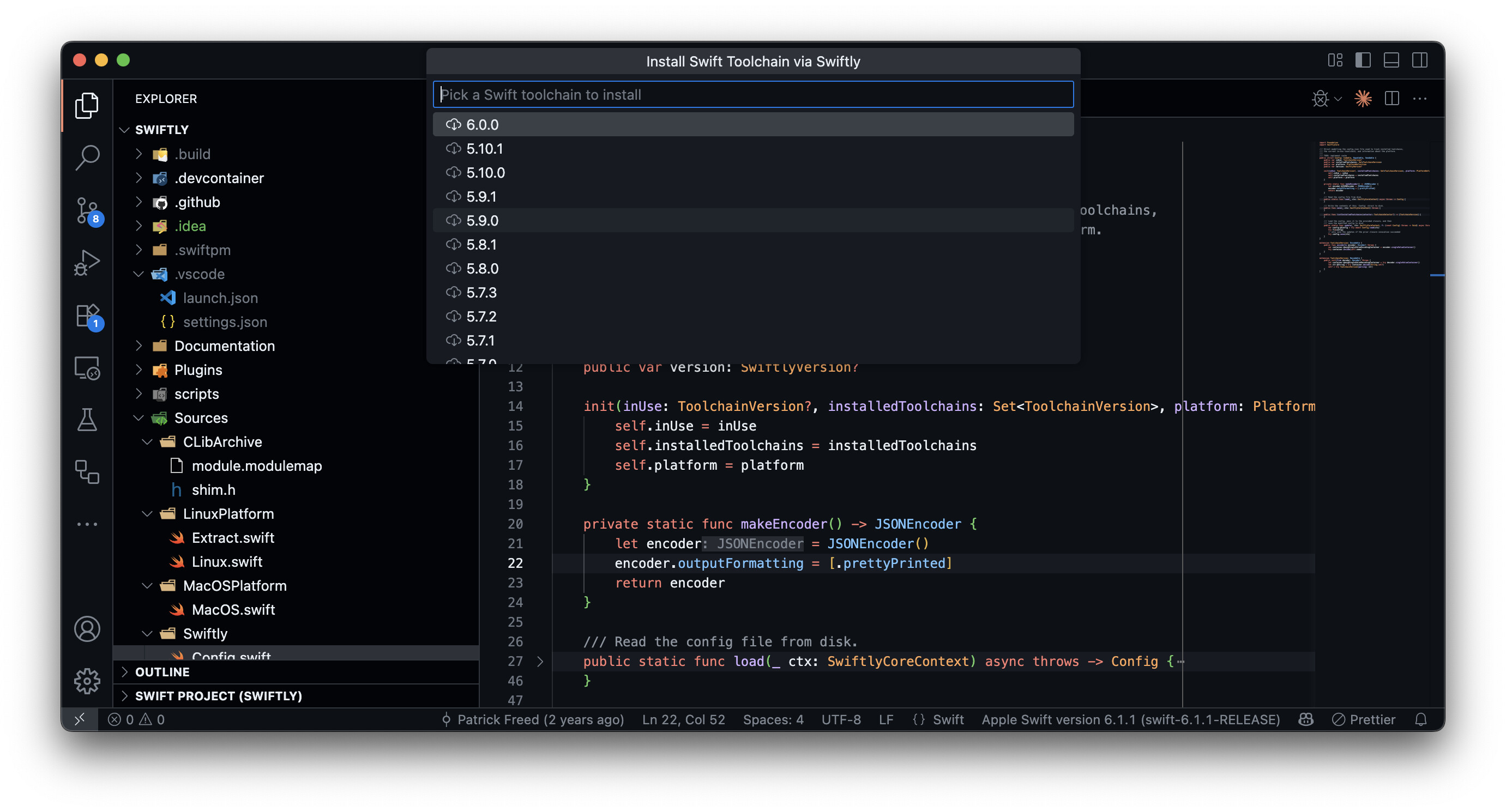Open the Search view in activity bar
This screenshot has width=1506, height=812.
[x=87, y=156]
